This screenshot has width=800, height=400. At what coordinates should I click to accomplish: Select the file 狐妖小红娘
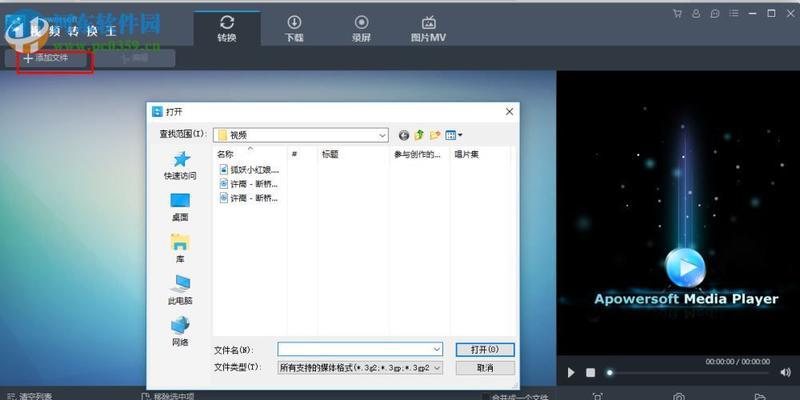249,169
